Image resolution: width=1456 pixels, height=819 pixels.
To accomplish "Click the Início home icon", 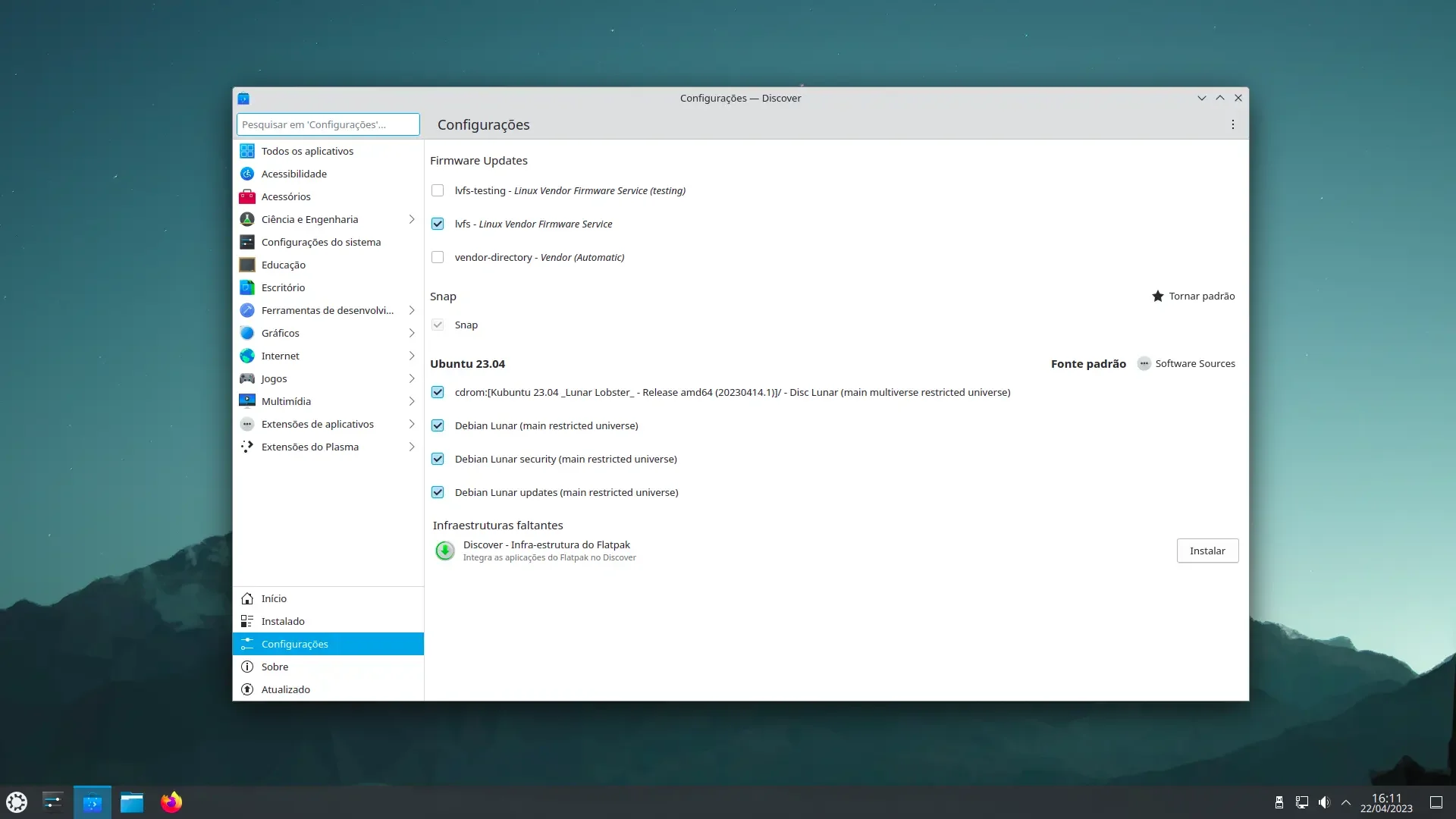I will 247,598.
